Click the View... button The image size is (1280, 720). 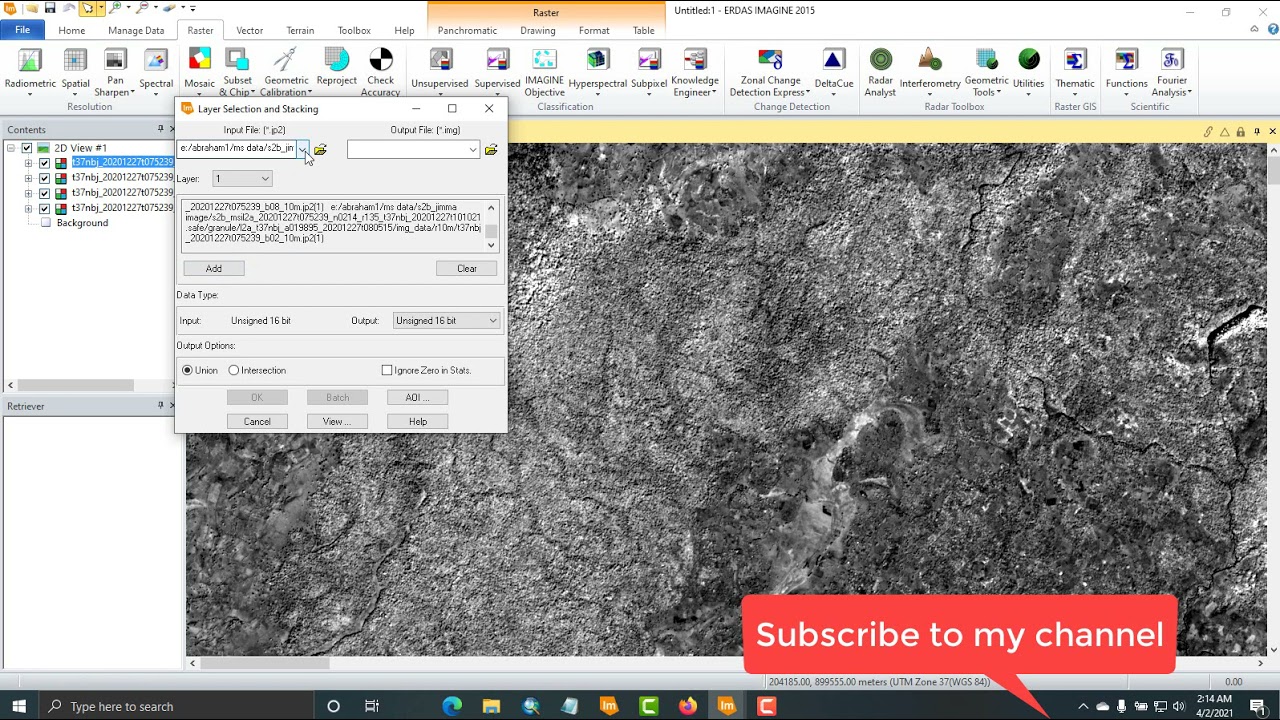click(x=337, y=421)
